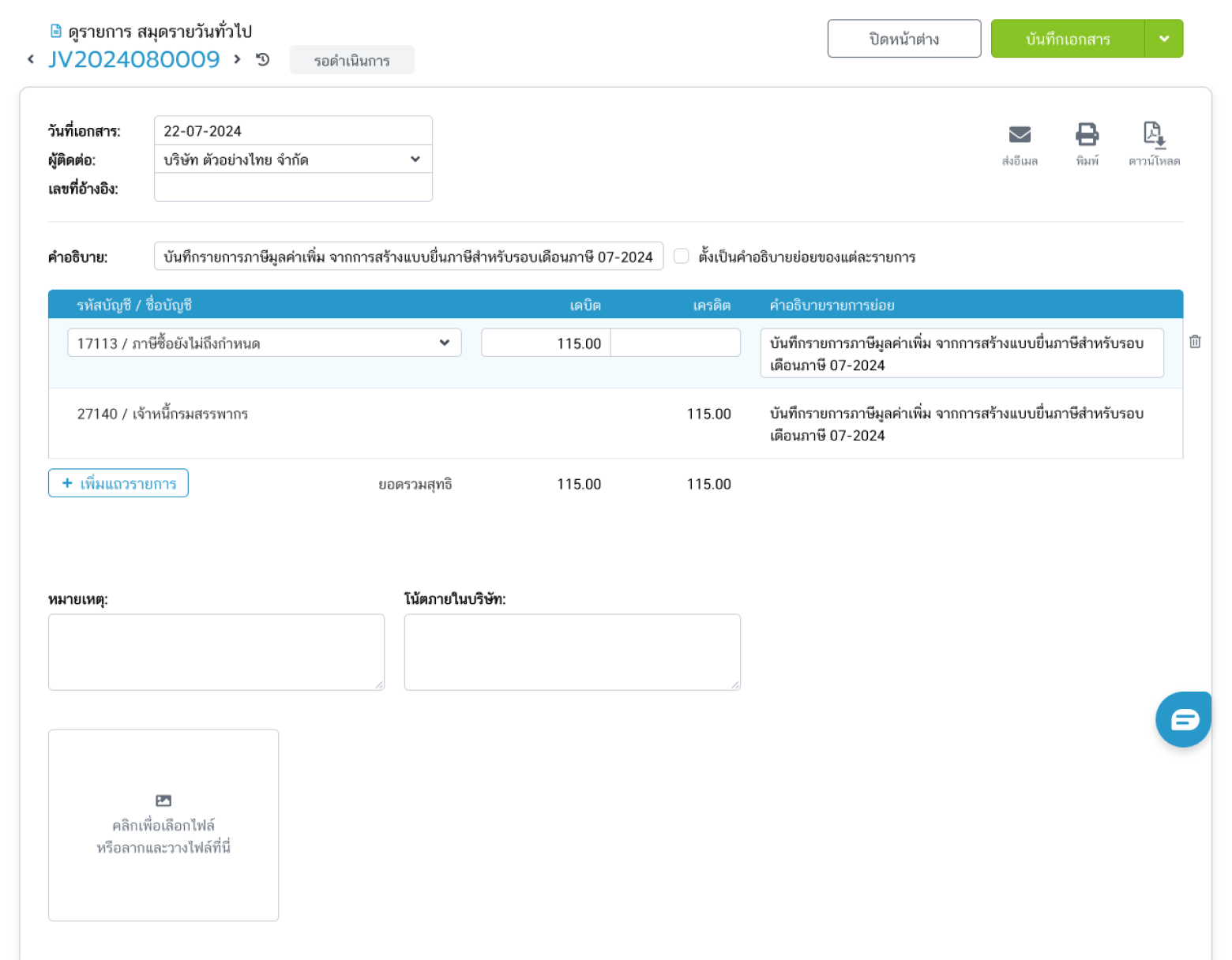This screenshot has width=1232, height=960.
Task: View document history clock icon
Action: point(263,59)
